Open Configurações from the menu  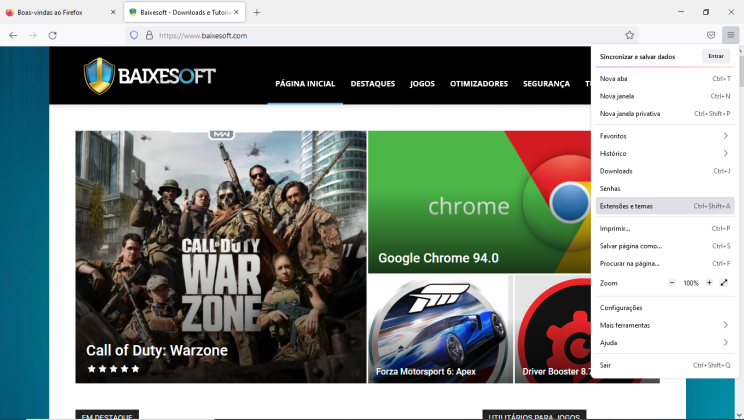click(665, 308)
